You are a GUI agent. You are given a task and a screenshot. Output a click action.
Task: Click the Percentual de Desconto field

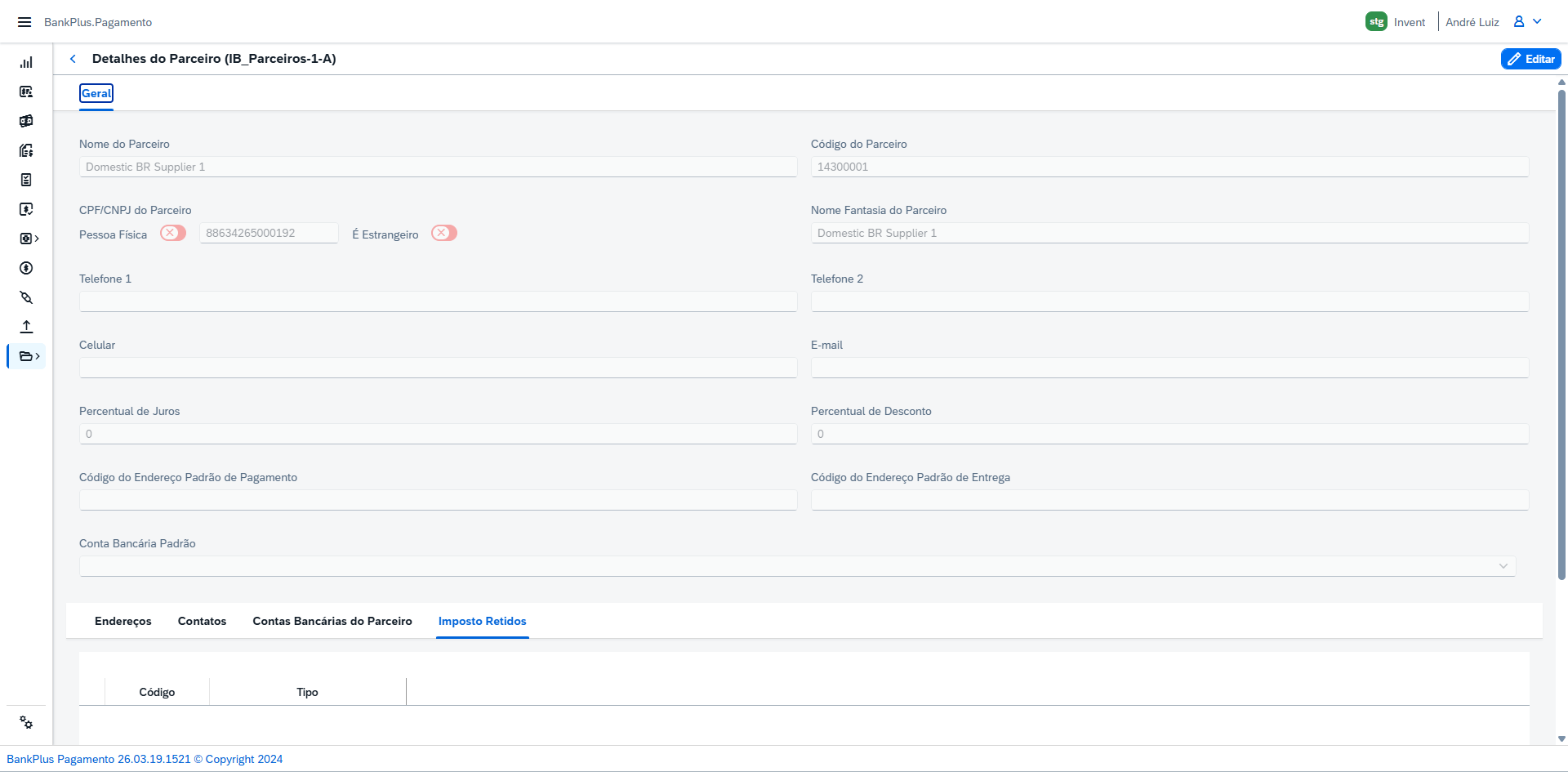point(1170,434)
